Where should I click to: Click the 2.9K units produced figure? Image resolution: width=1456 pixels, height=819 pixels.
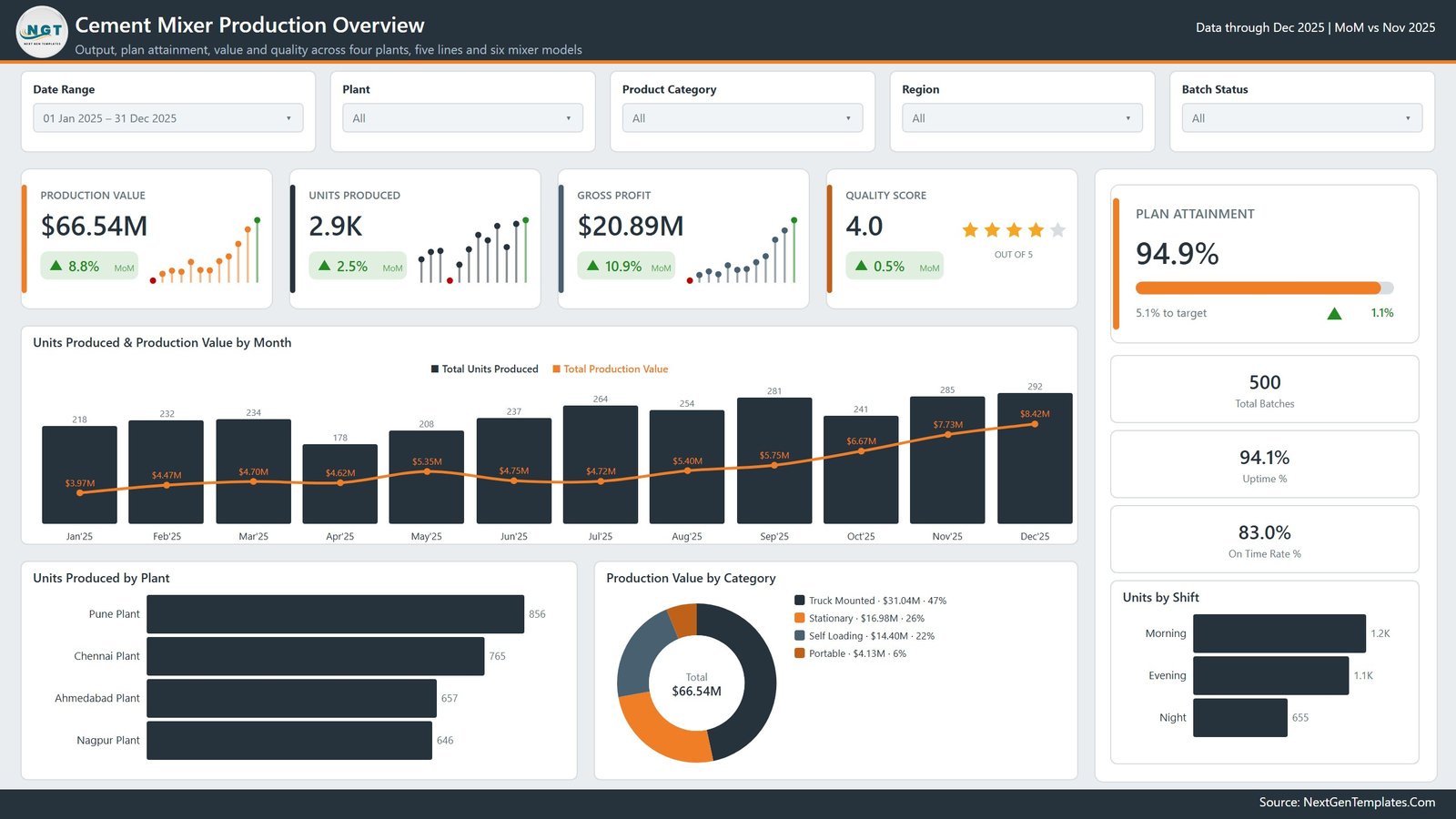336,227
